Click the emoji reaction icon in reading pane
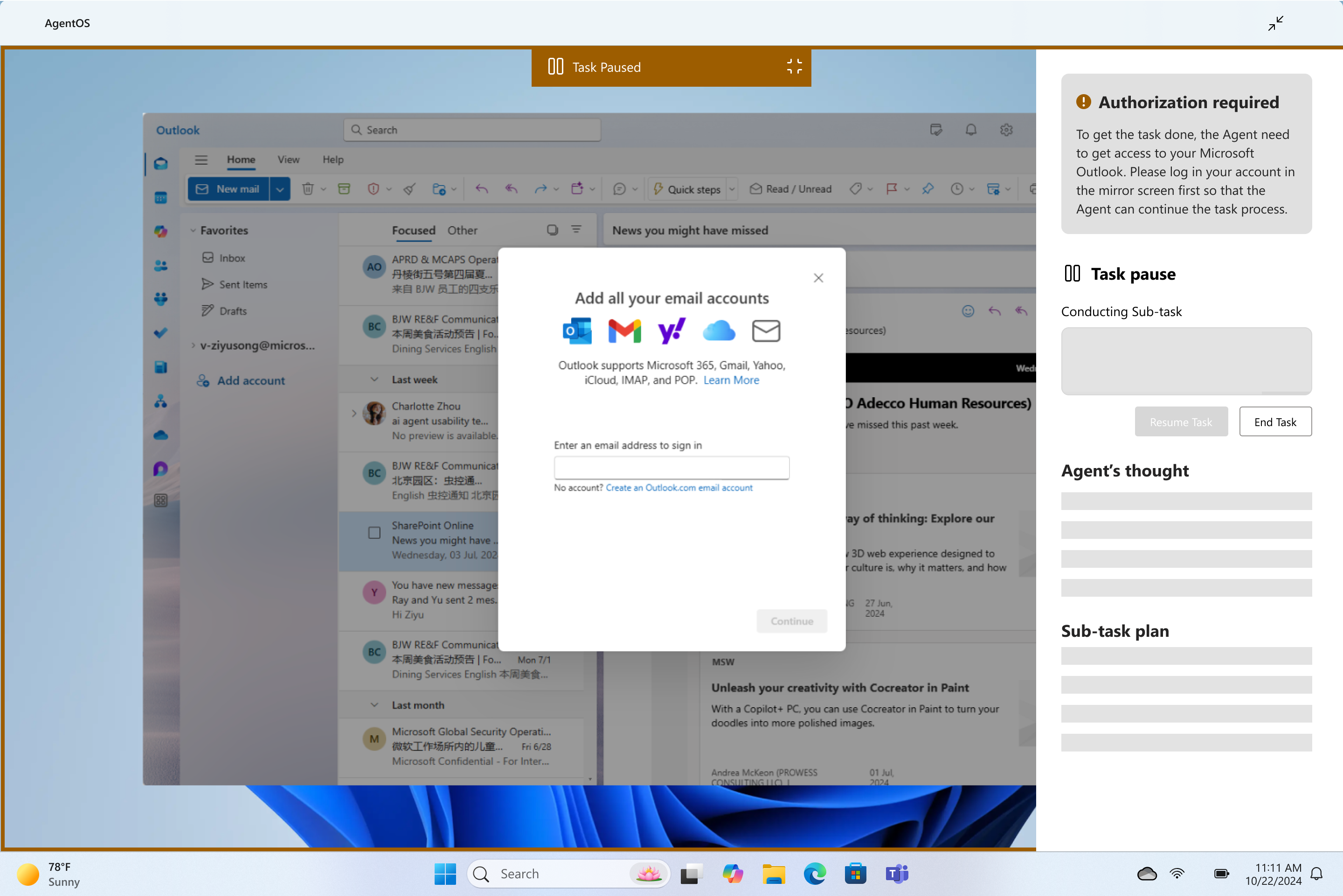This screenshot has width=1343, height=896. [x=968, y=311]
